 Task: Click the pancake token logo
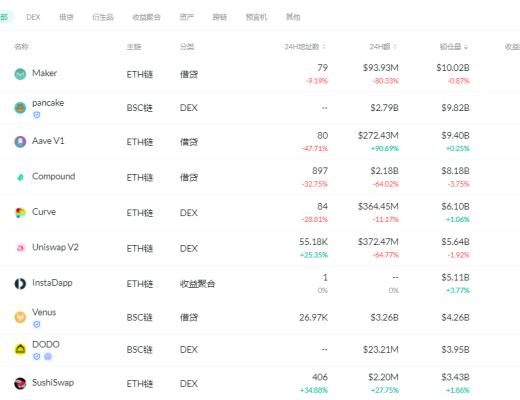[x=20, y=108]
